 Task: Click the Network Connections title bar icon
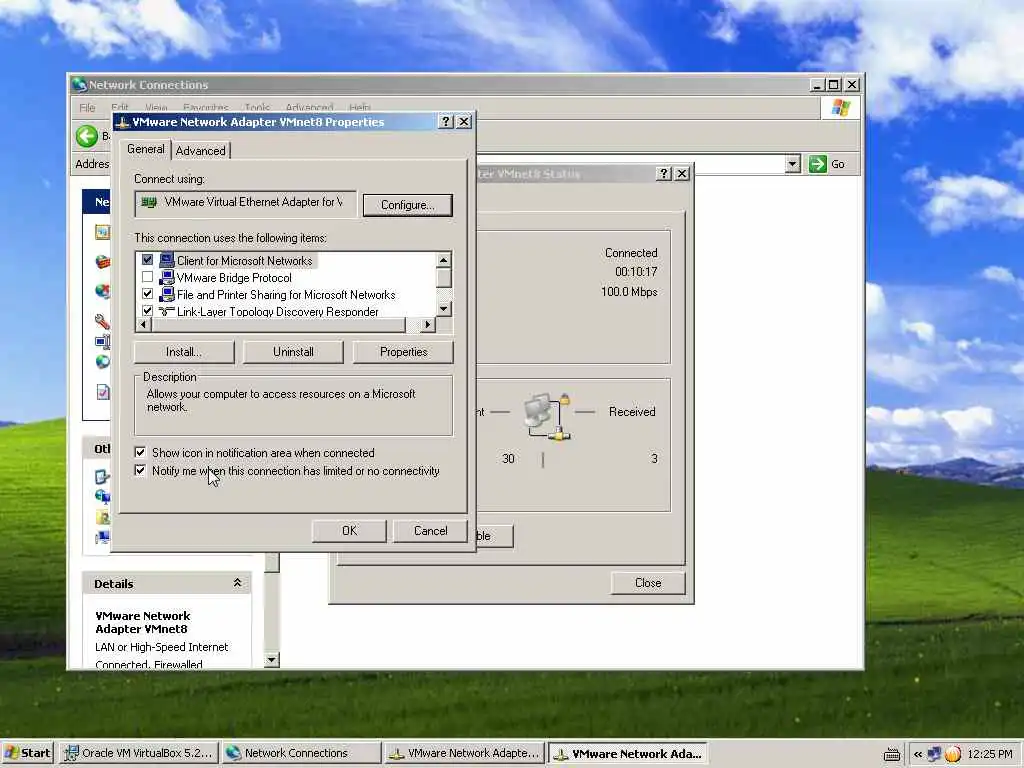(80, 85)
